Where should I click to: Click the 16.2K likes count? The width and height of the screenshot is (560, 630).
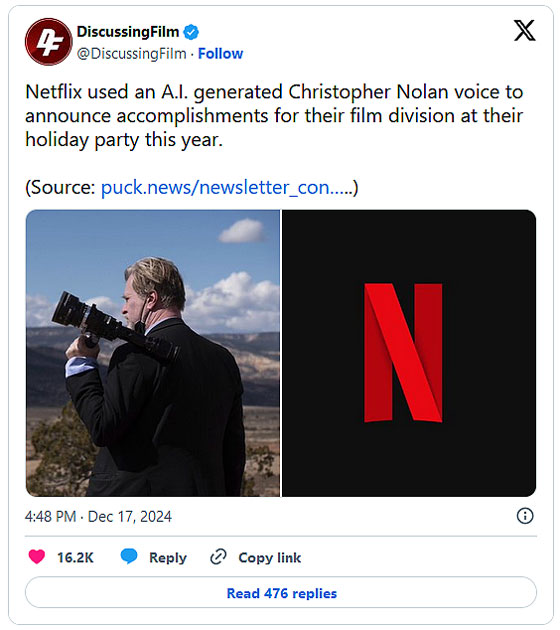75,558
